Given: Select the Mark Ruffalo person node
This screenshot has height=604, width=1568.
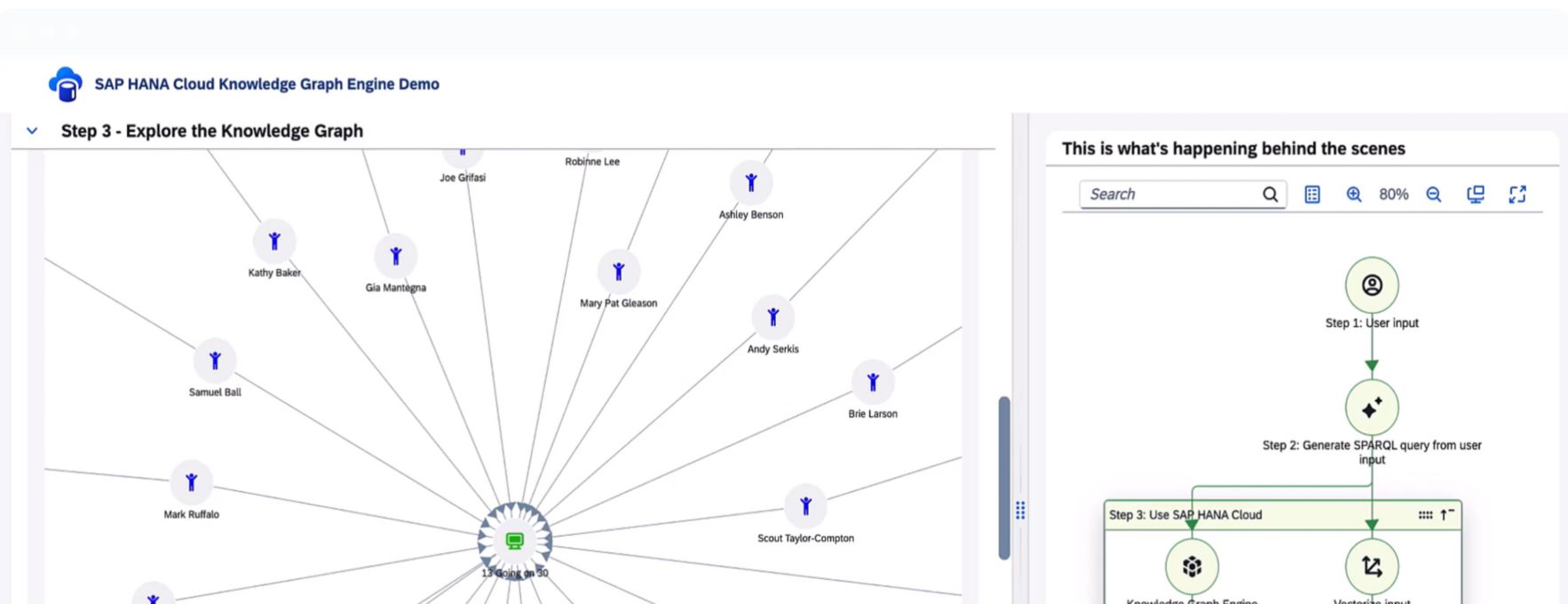Looking at the screenshot, I should pos(192,482).
